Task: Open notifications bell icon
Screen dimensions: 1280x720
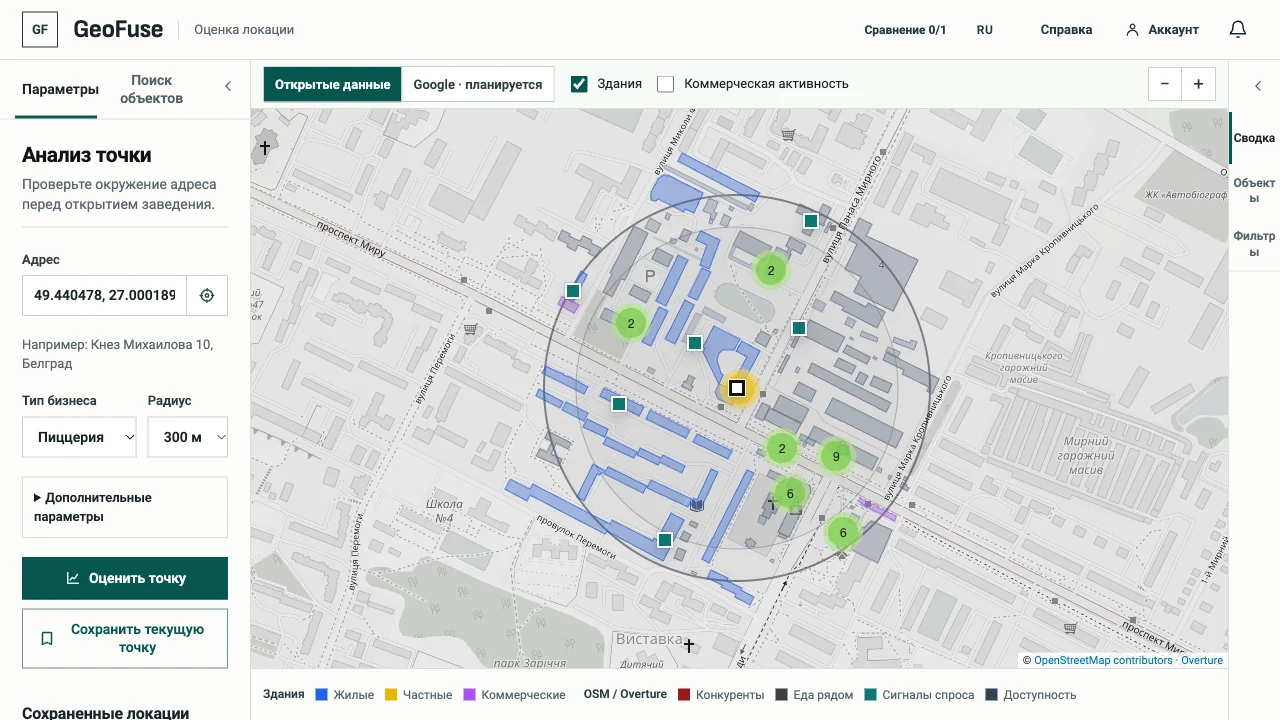Action: coord(1238,30)
